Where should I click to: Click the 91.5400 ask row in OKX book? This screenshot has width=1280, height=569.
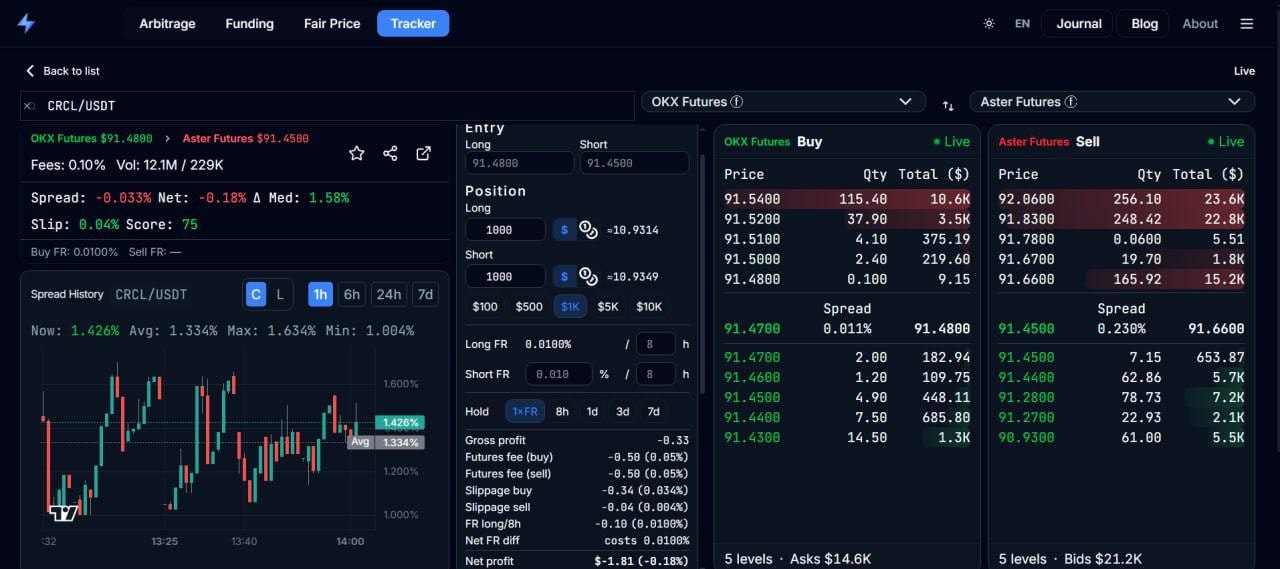tap(847, 200)
